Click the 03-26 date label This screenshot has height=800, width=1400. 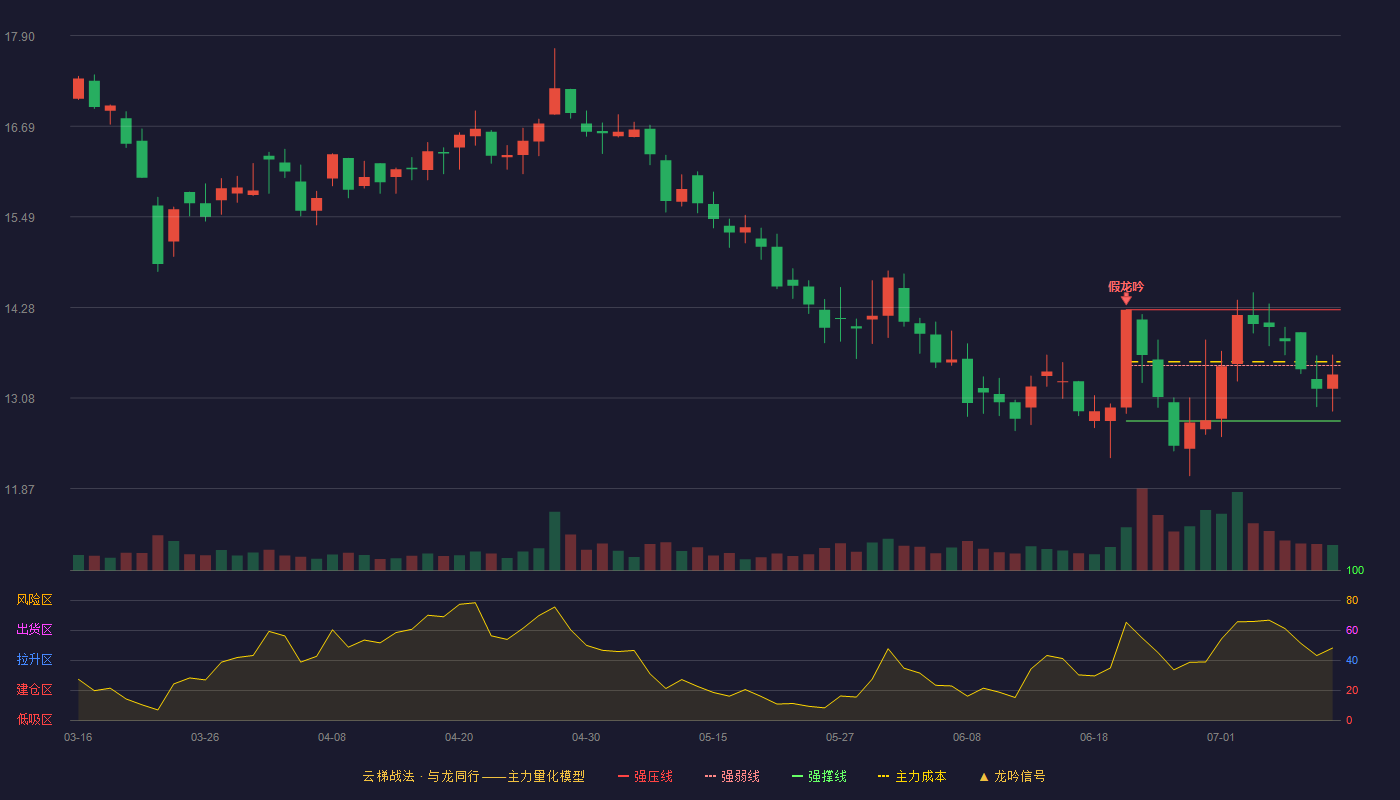click(205, 737)
